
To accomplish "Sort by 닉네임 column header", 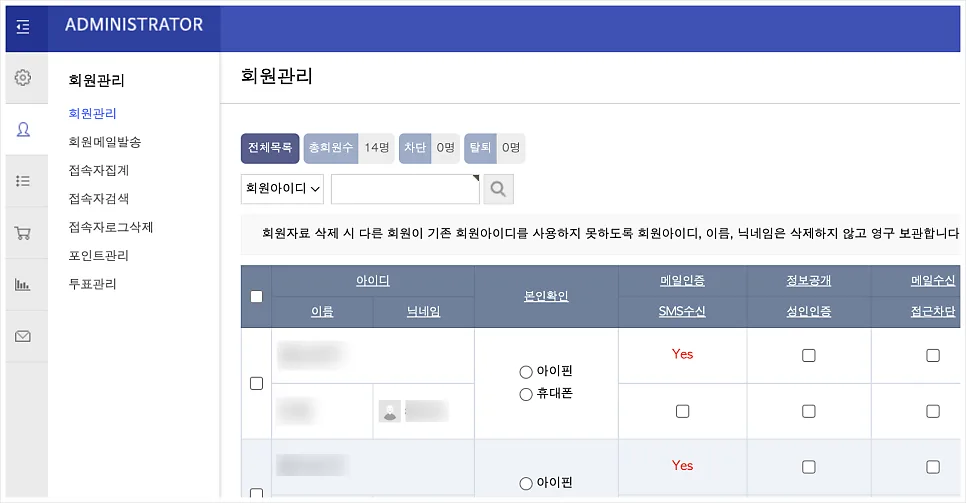I will click(x=423, y=311).
